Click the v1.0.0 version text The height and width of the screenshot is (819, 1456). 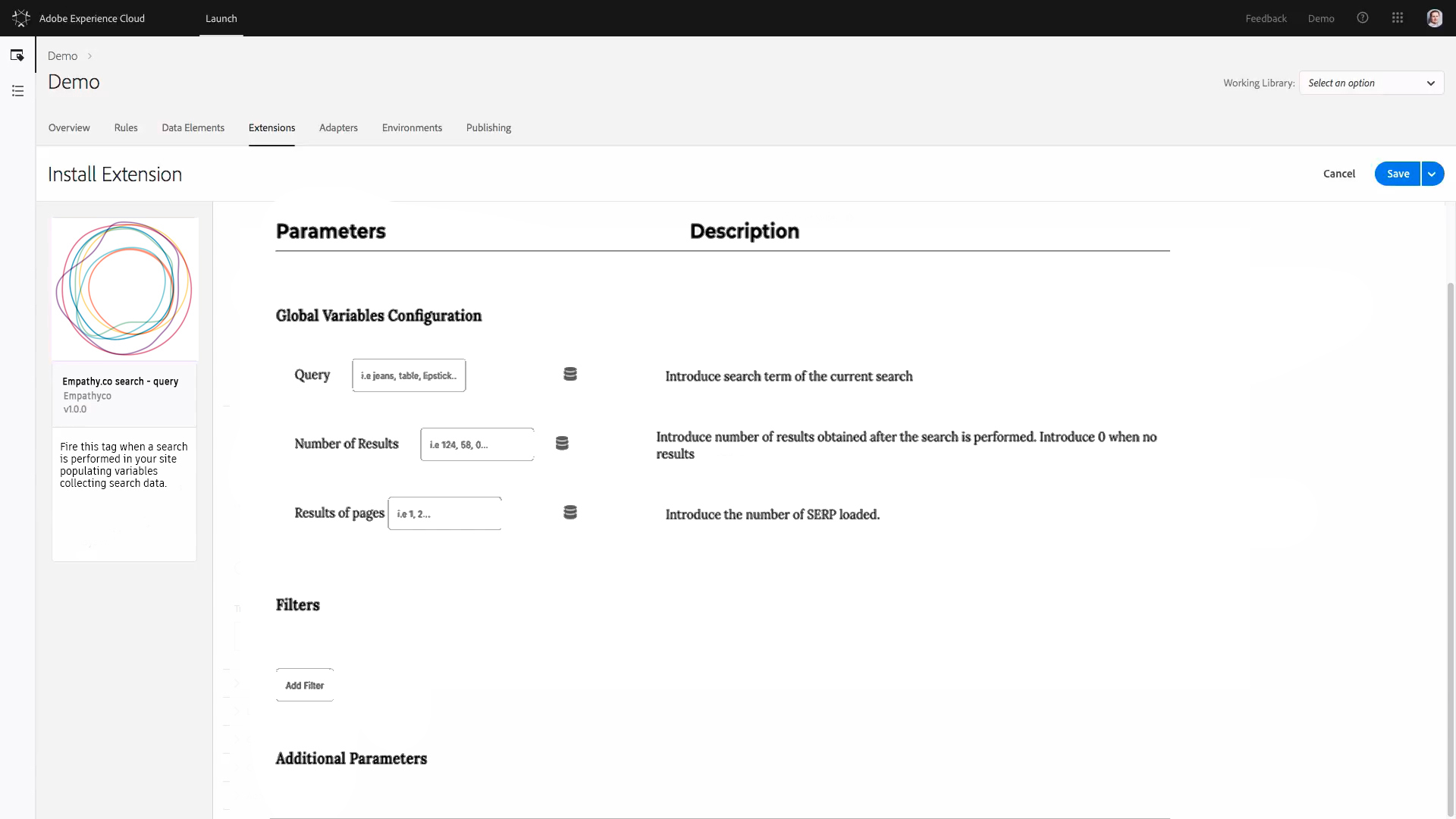point(75,409)
